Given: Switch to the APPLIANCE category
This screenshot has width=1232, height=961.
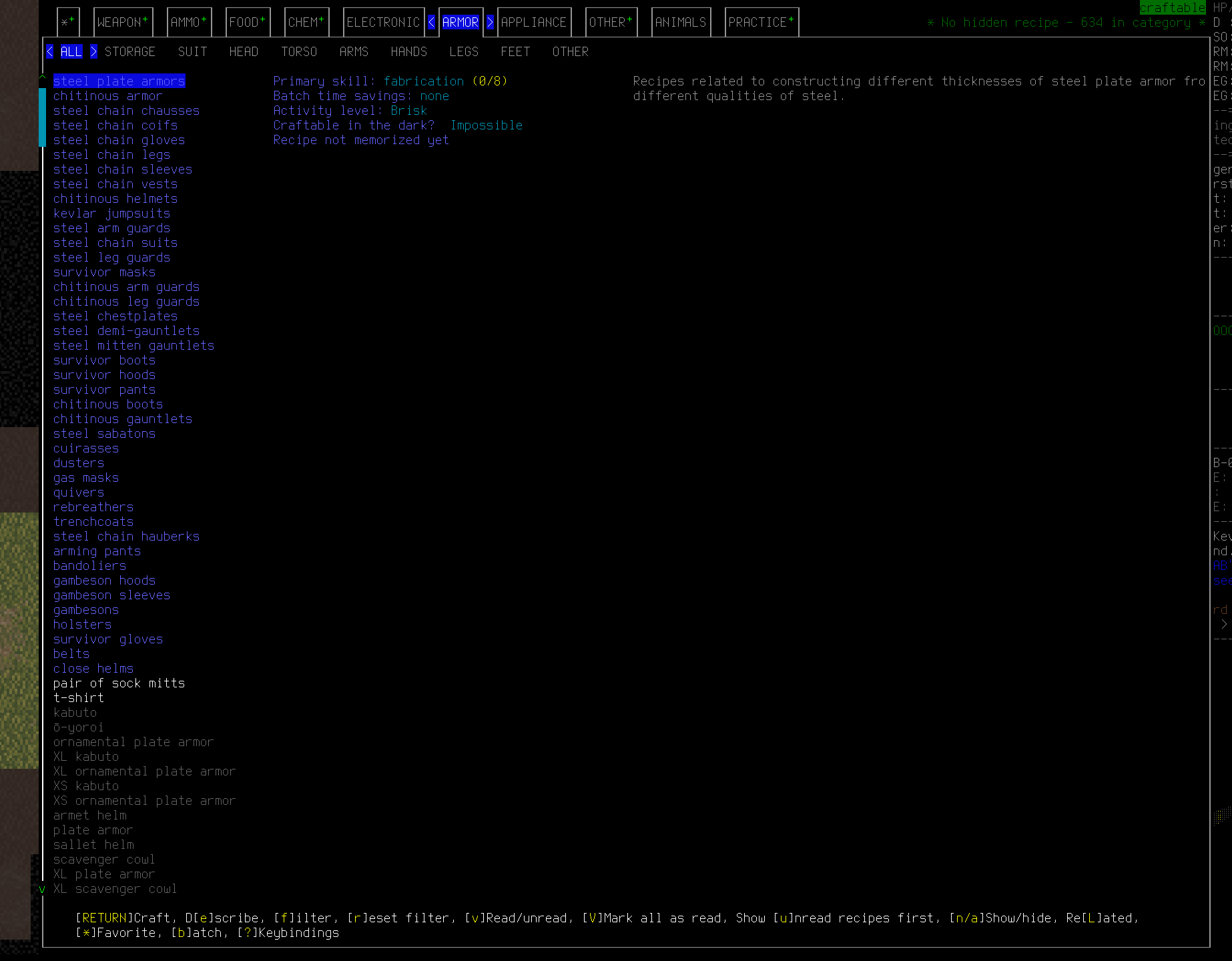Looking at the screenshot, I should [535, 21].
